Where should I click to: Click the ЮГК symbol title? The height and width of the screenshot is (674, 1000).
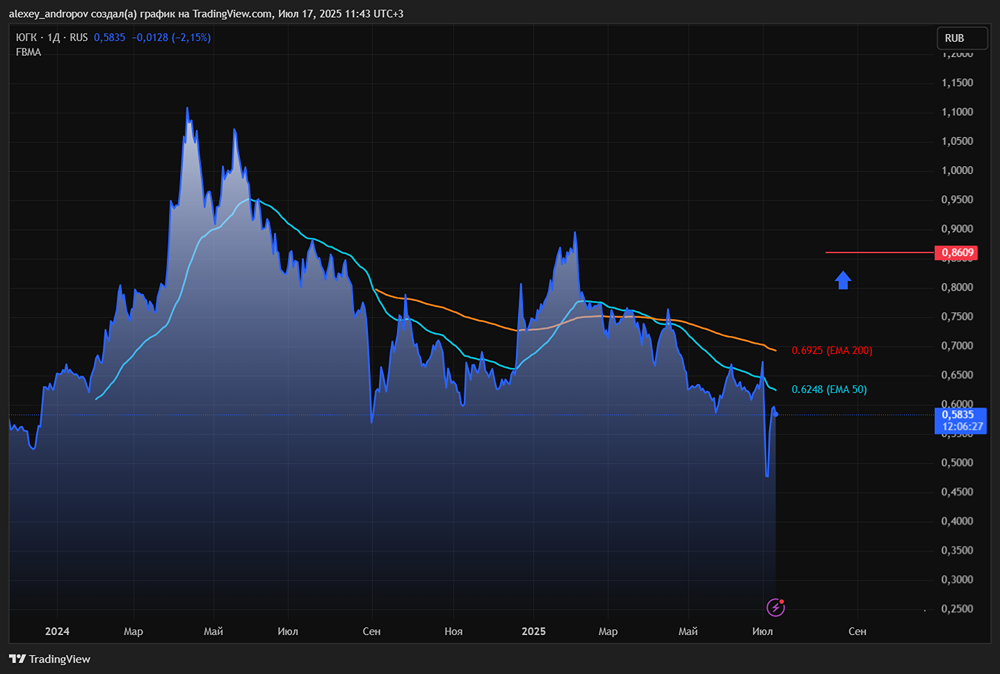(x=26, y=38)
